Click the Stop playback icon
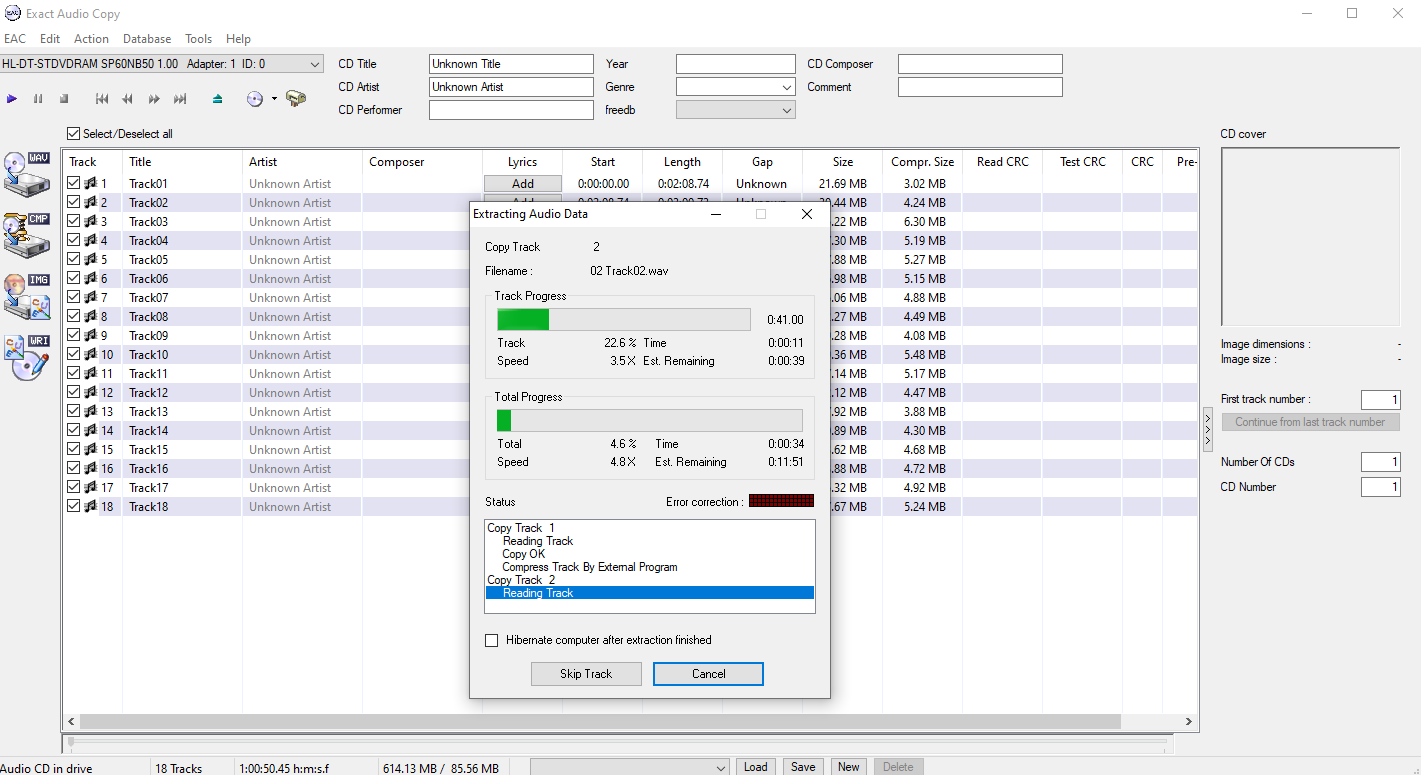The width and height of the screenshot is (1421, 775). click(x=64, y=99)
